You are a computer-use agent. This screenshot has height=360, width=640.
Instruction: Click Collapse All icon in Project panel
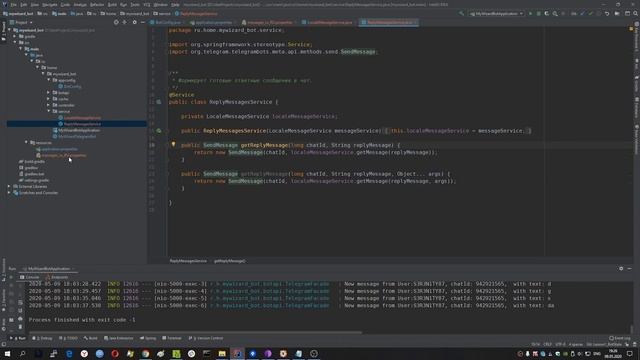pyautogui.click(x=124, y=22)
